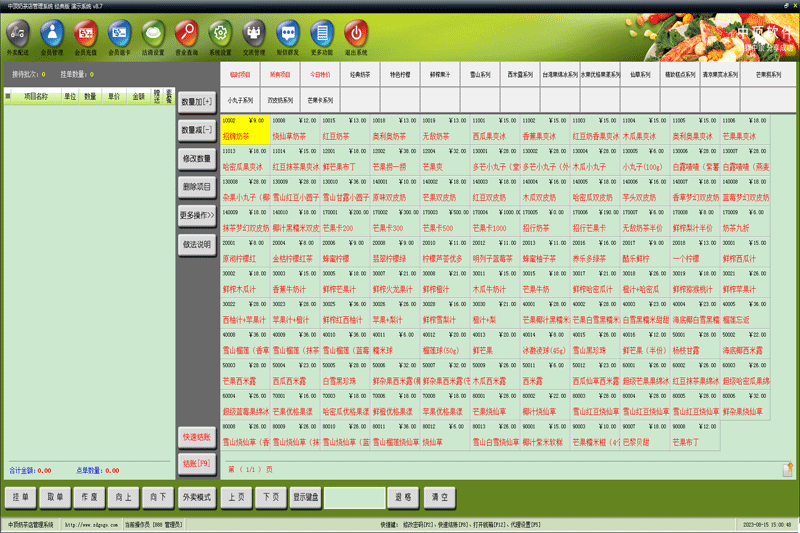Select the 小丸子系列 category tab

click(240, 100)
